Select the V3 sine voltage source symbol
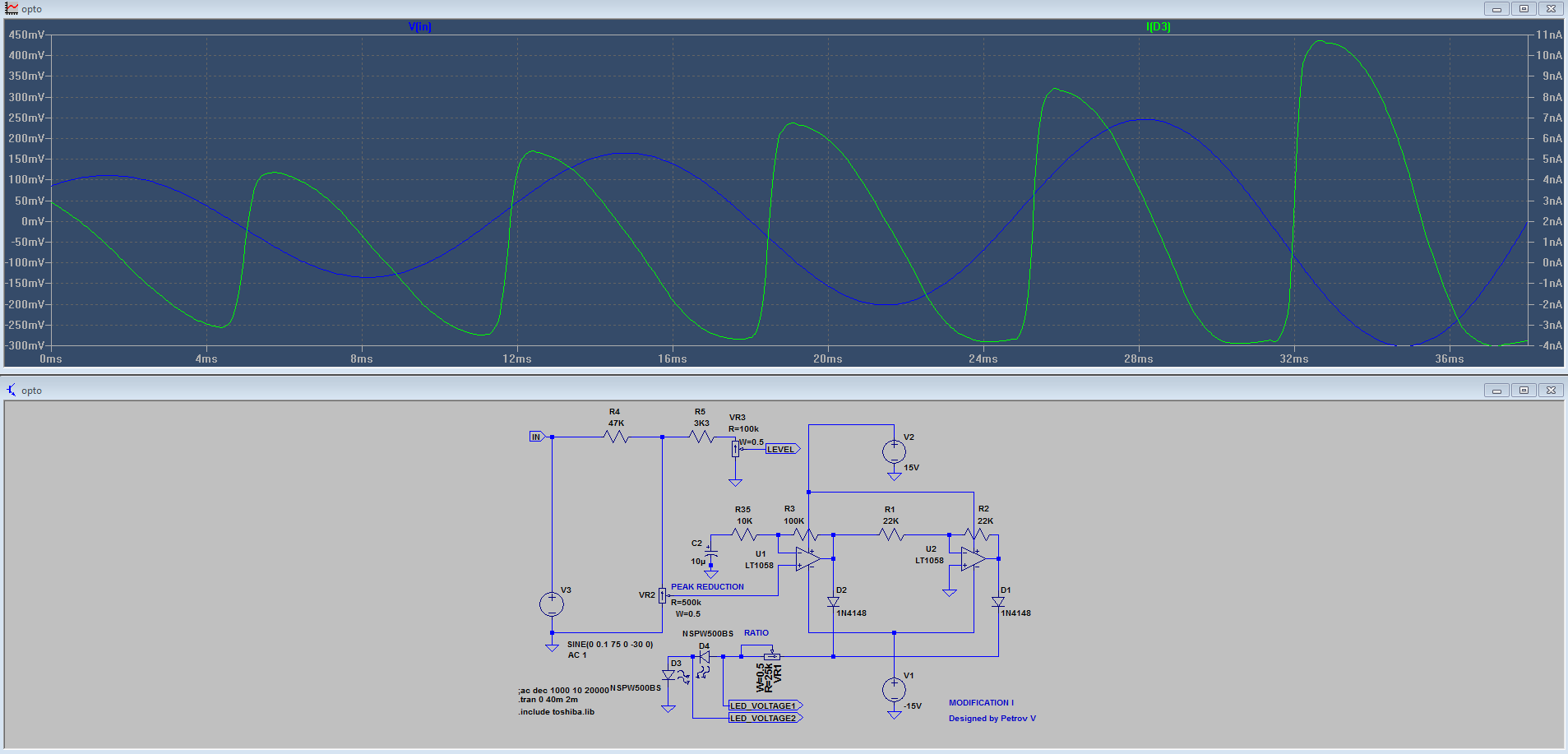The height and width of the screenshot is (754, 1568). pyautogui.click(x=552, y=604)
